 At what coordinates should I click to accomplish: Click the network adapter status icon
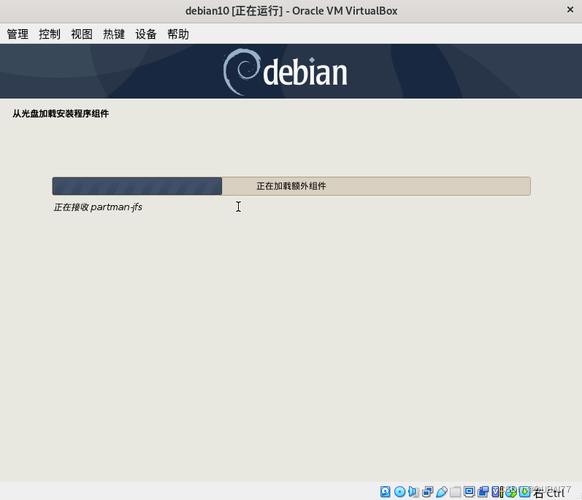[428, 491]
